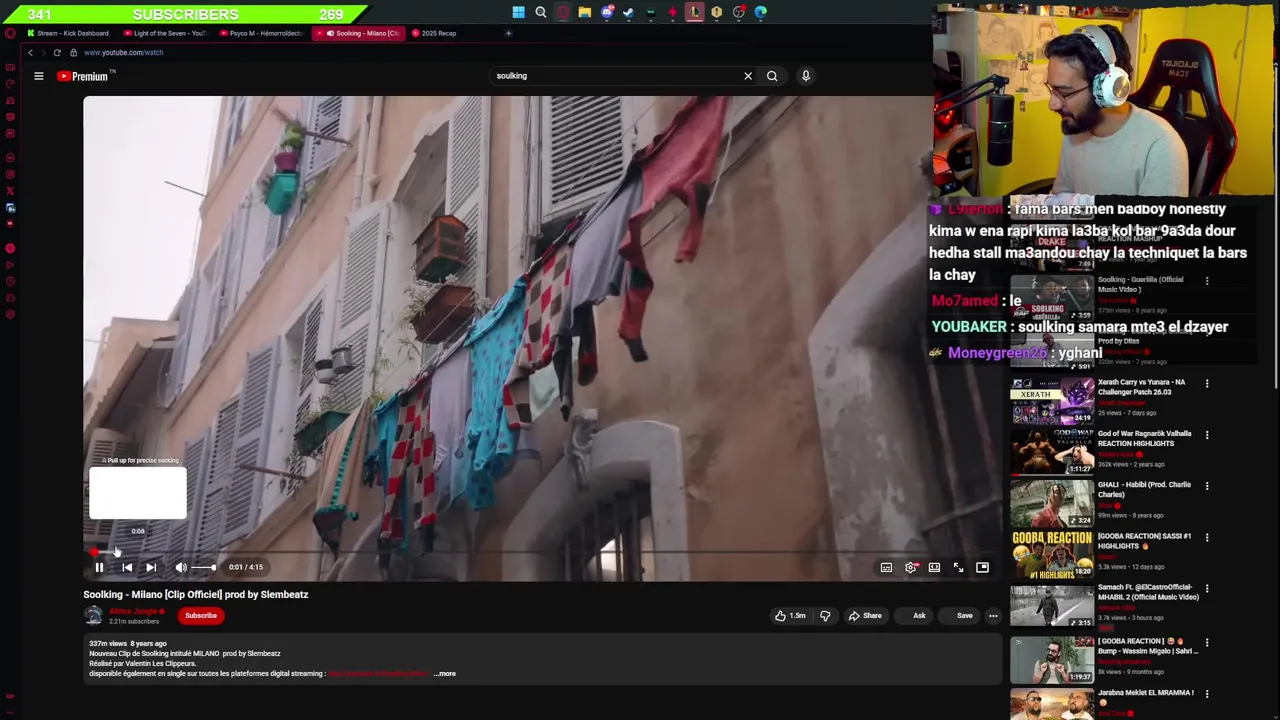Open the streaming link in the description

pyautogui.click(x=378, y=674)
